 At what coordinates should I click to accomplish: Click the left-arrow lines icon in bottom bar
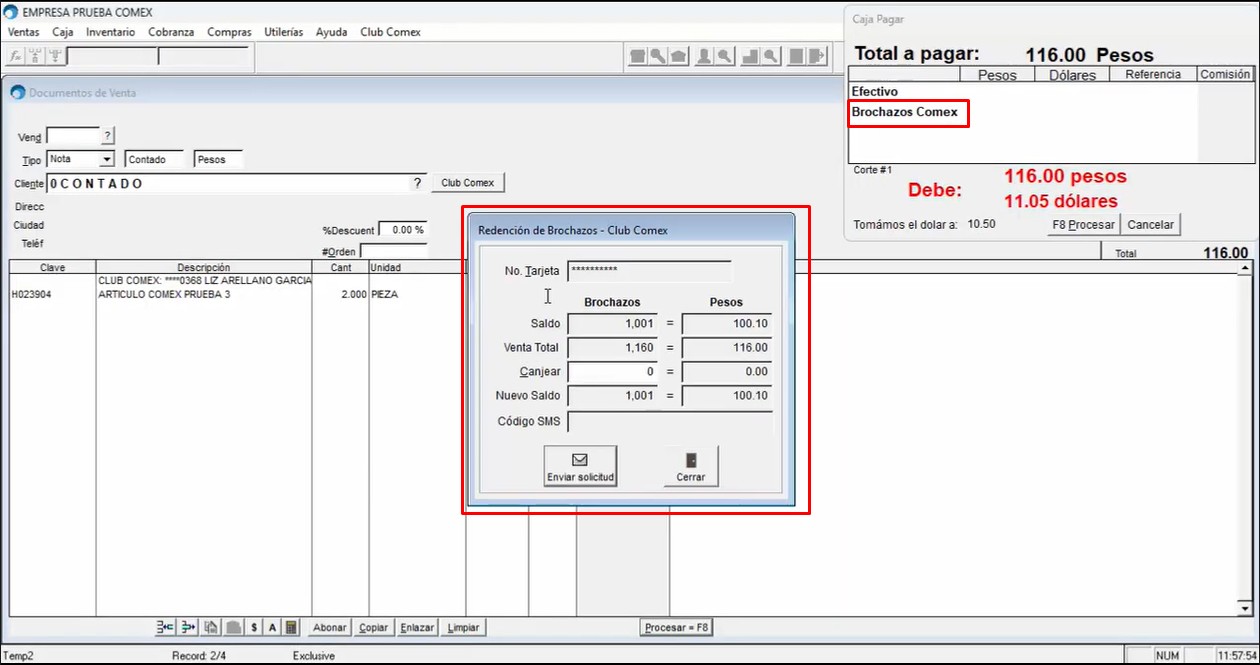pyautogui.click(x=166, y=627)
